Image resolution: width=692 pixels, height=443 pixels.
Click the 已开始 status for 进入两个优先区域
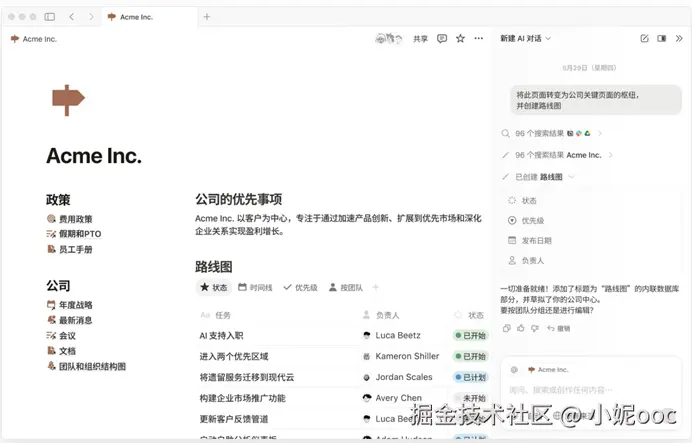(470, 356)
